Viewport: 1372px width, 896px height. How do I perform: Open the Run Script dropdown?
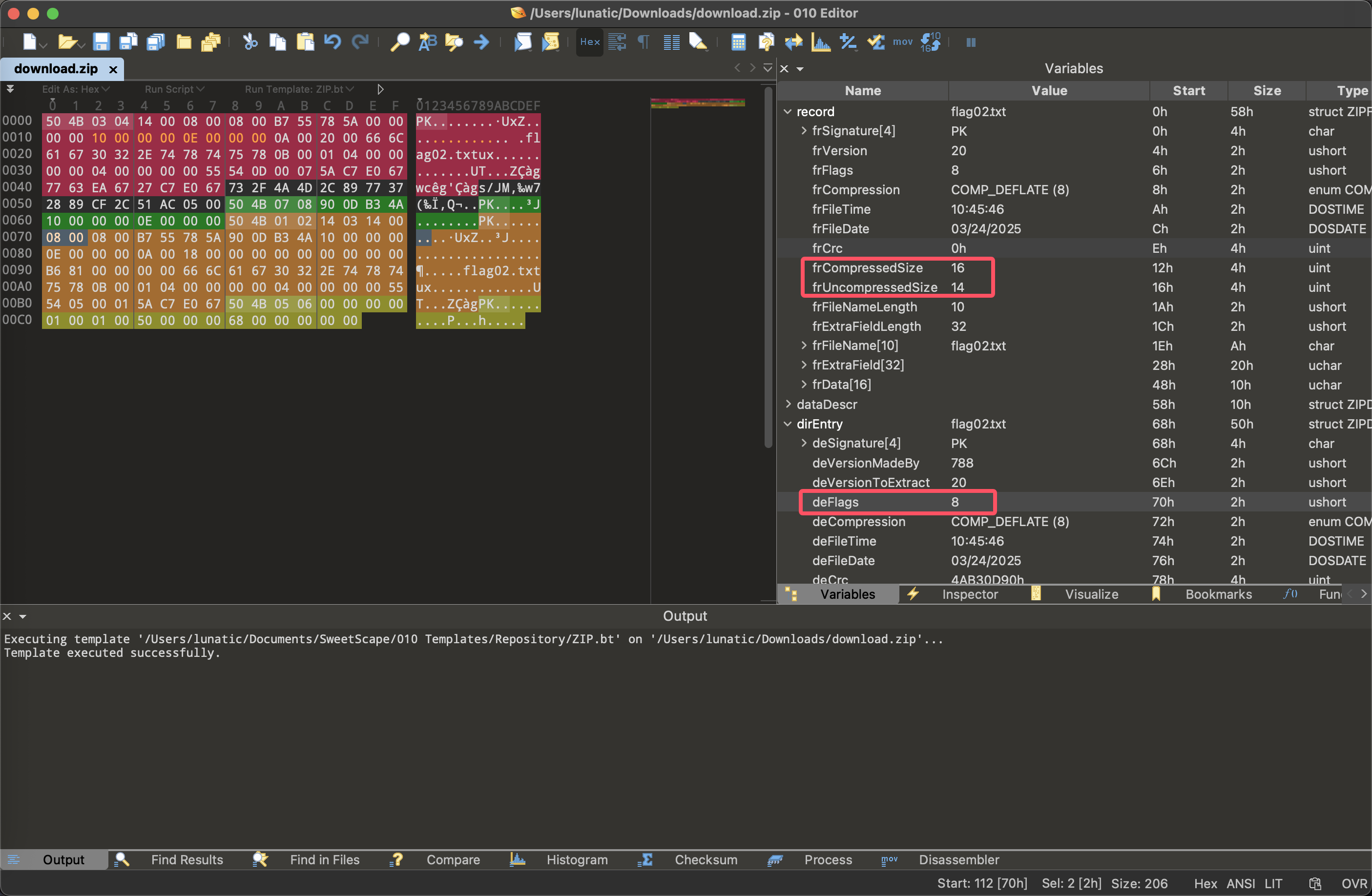click(x=175, y=89)
